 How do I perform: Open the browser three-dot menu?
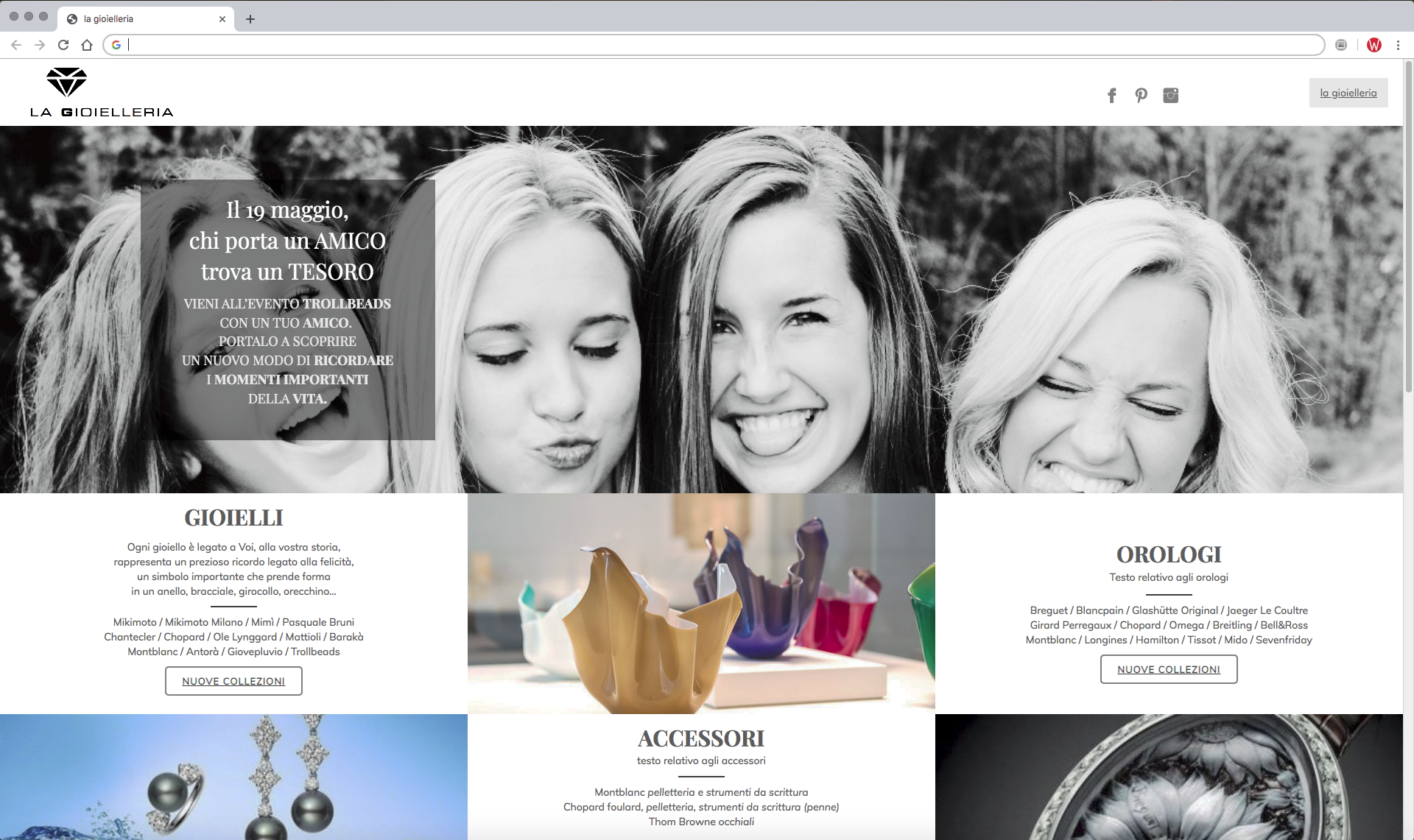(1398, 45)
